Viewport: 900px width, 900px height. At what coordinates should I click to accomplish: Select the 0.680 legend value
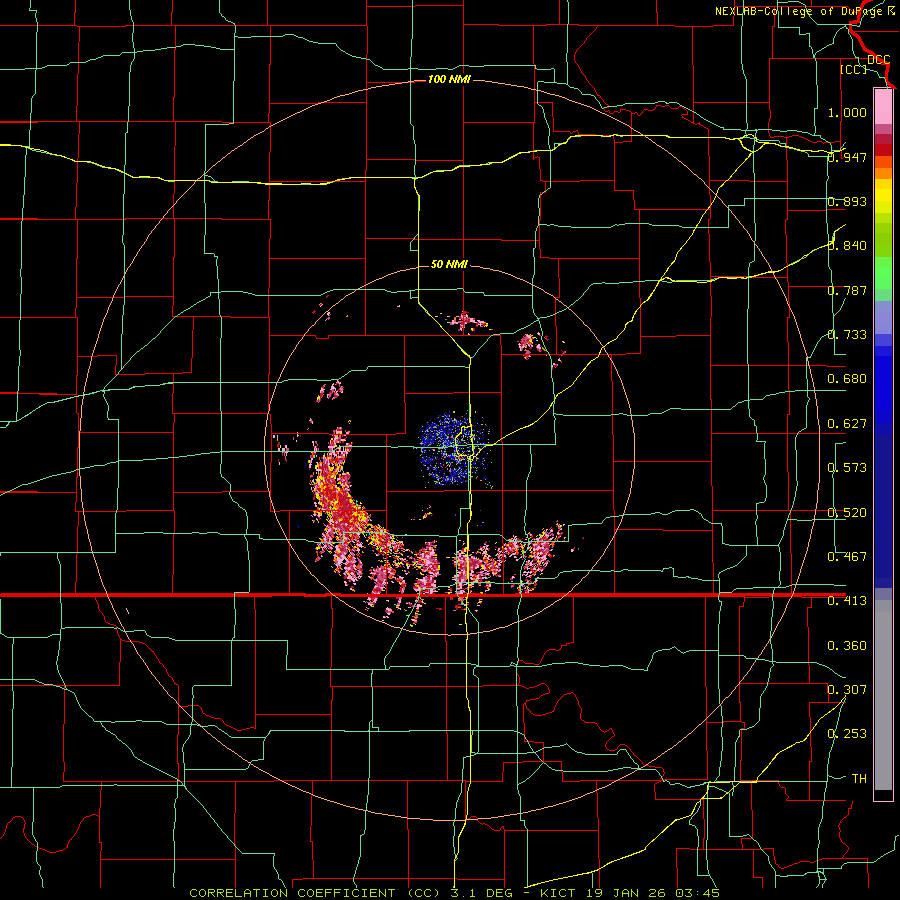(847, 379)
